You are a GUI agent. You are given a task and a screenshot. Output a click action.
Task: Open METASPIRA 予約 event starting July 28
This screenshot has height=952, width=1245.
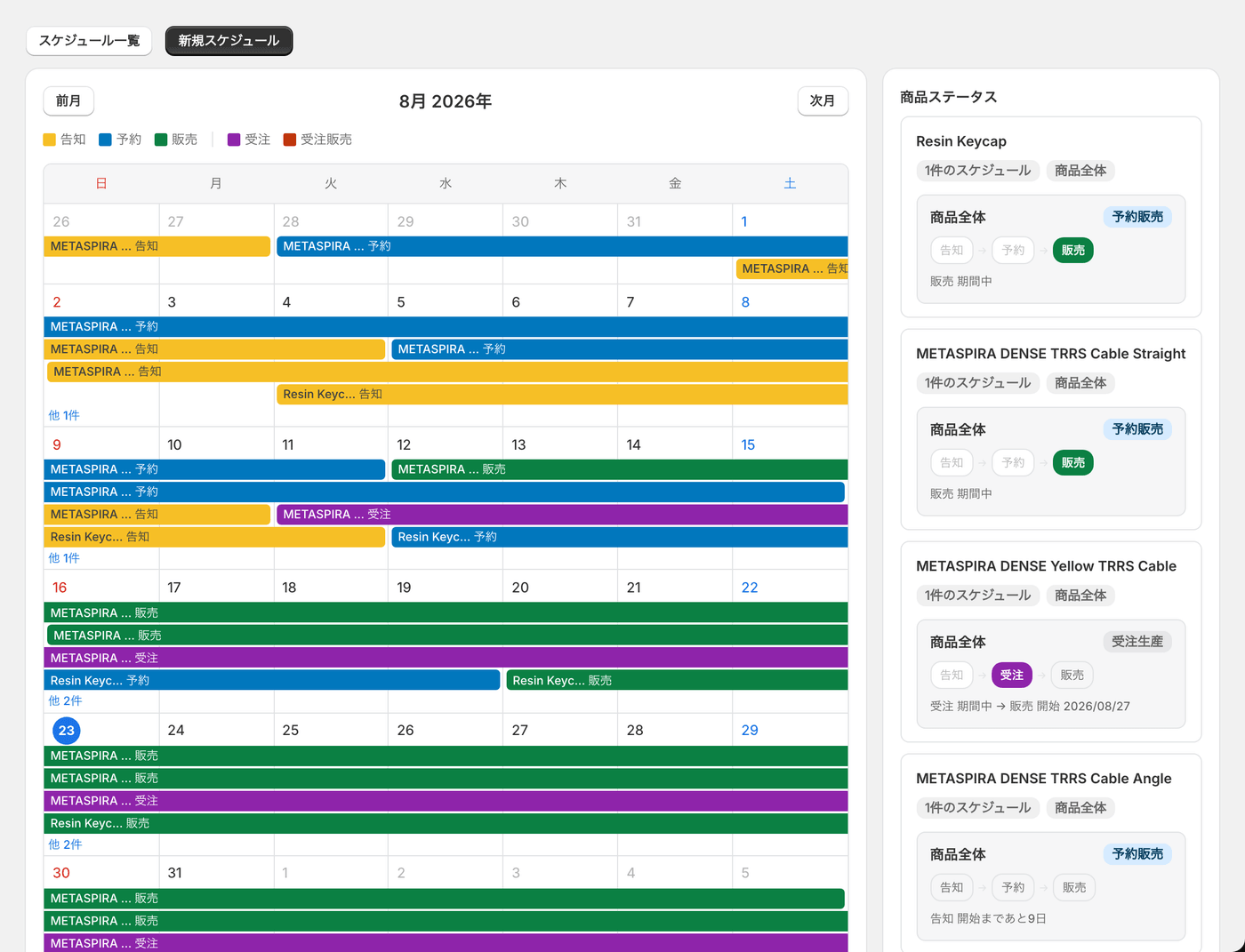tap(562, 246)
